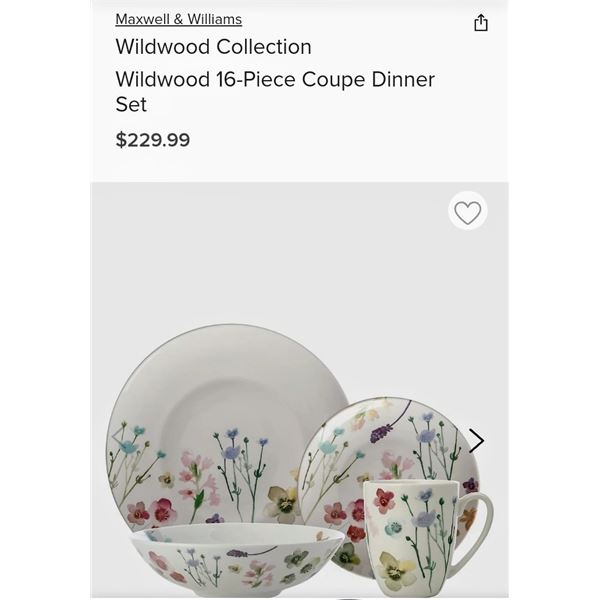Screen dimensions: 600x600
Task: Click the yellow pansy on the mug
Action: coord(397,570)
